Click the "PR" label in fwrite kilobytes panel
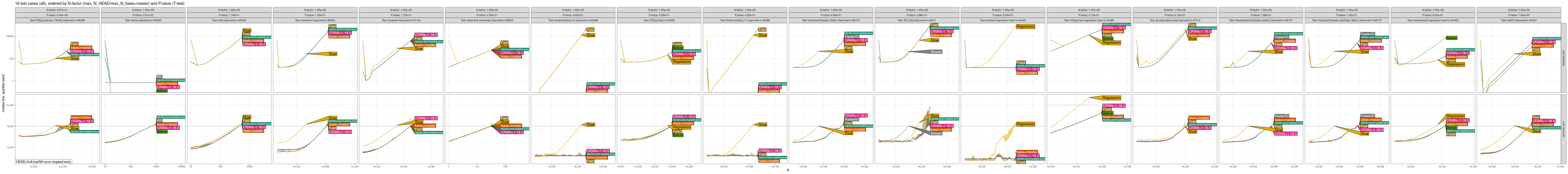 coord(159,77)
